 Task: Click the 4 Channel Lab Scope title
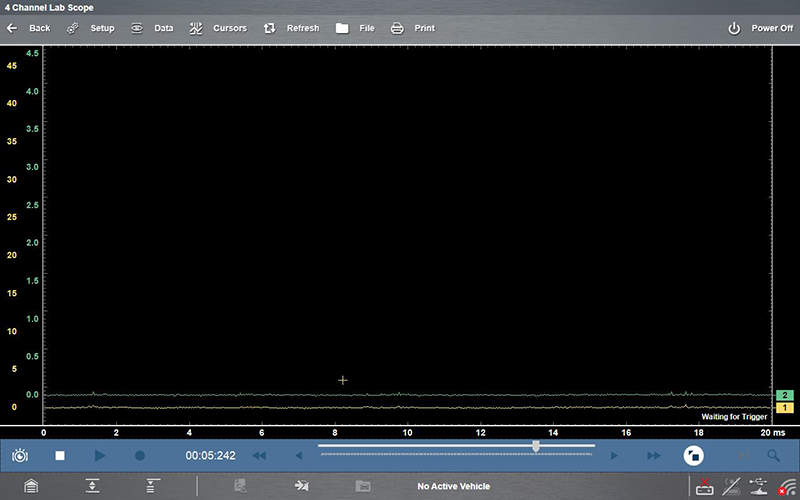49,8
